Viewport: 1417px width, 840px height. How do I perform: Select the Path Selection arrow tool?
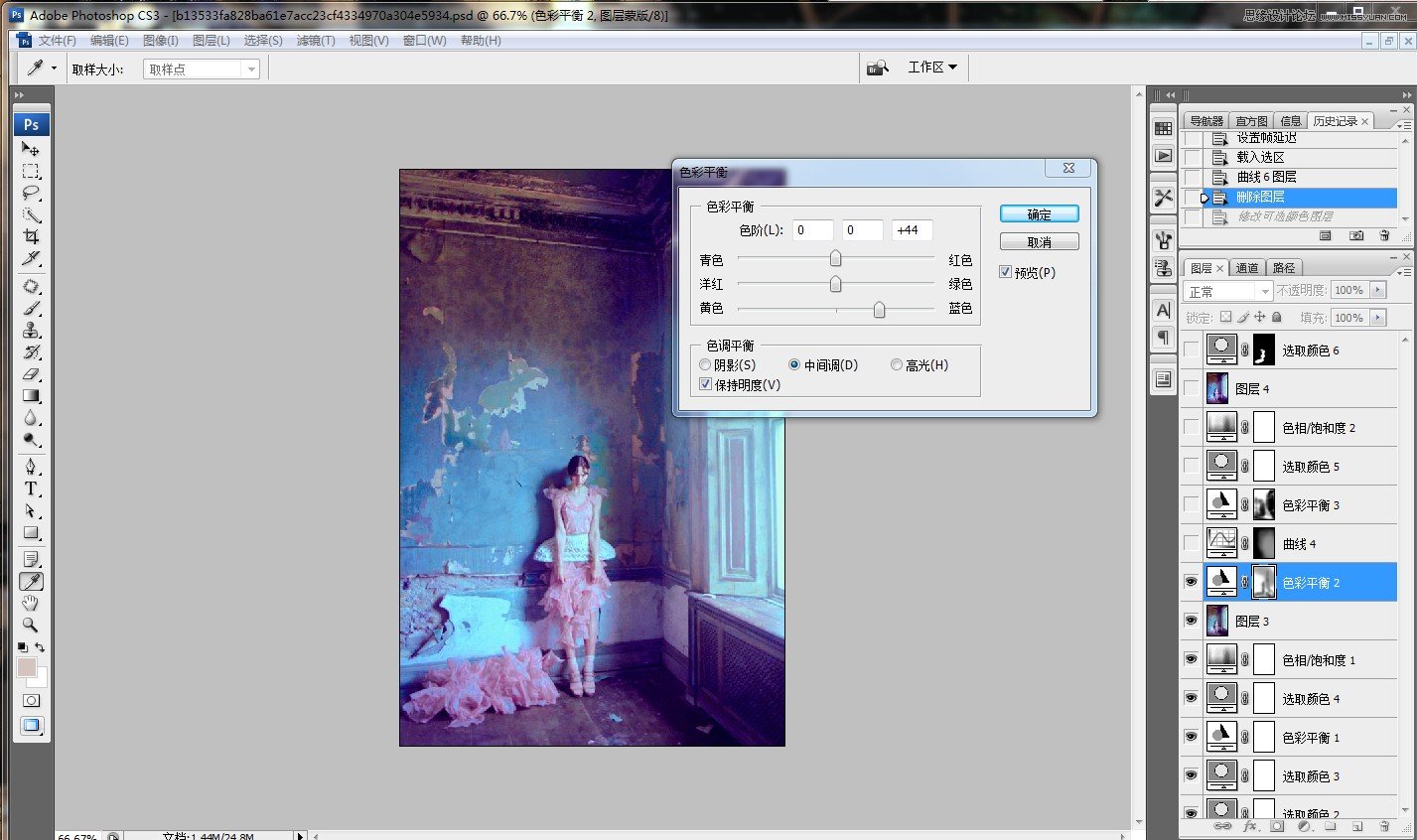tap(31, 510)
